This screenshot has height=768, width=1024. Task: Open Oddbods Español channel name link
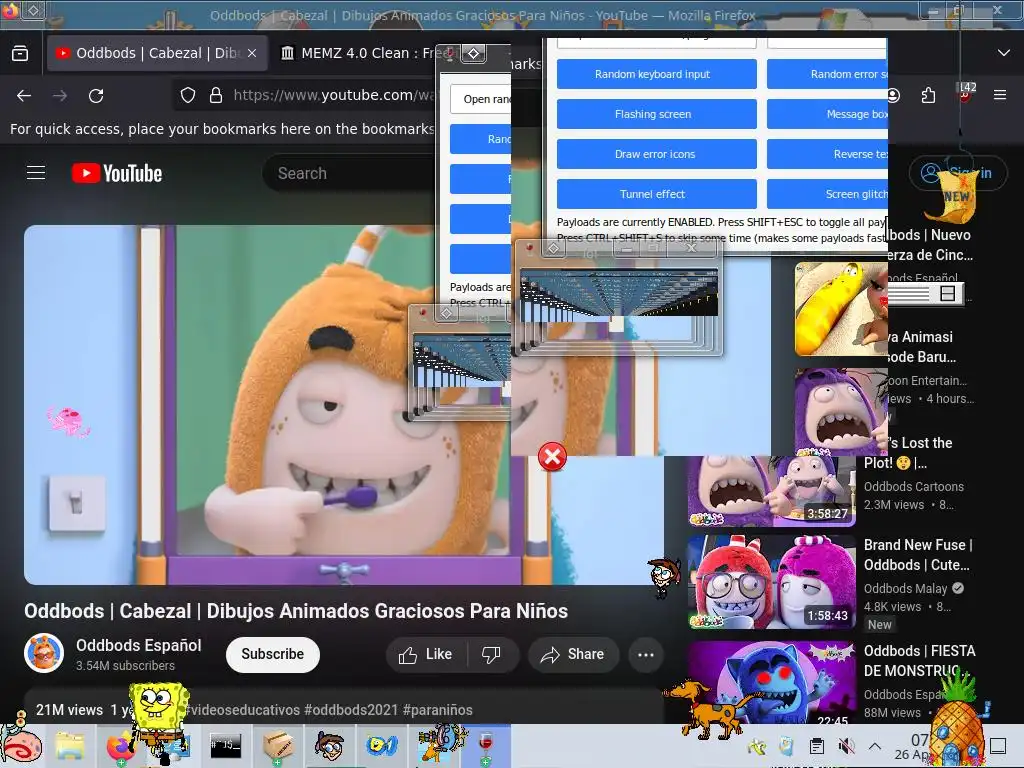[138, 645]
